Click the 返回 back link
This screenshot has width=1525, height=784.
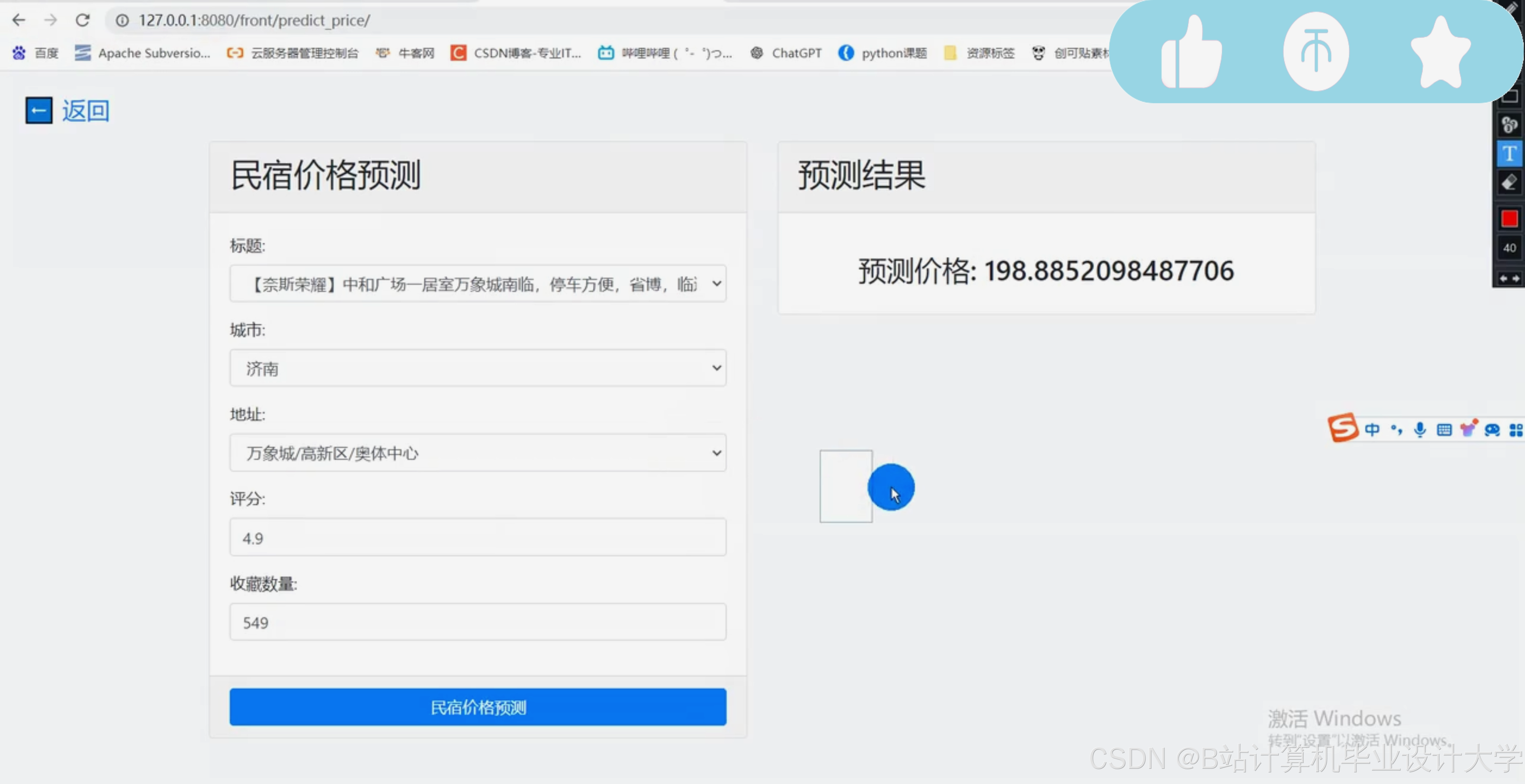[x=86, y=111]
